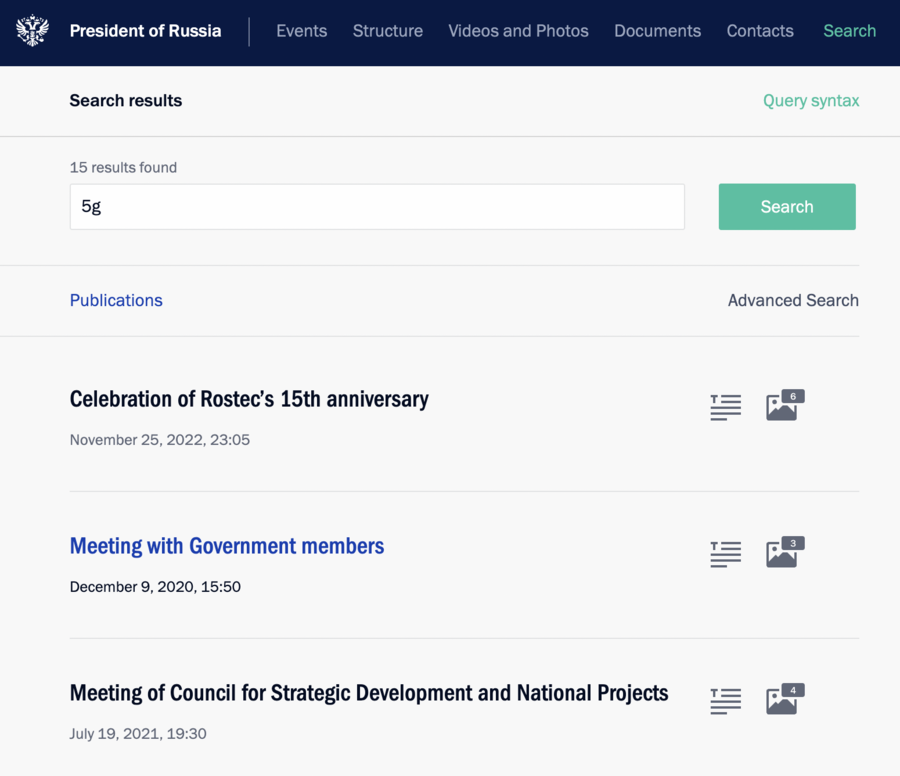The height and width of the screenshot is (776, 900).
Task: Open text icon for Council for Strategic Development
Action: (726, 701)
